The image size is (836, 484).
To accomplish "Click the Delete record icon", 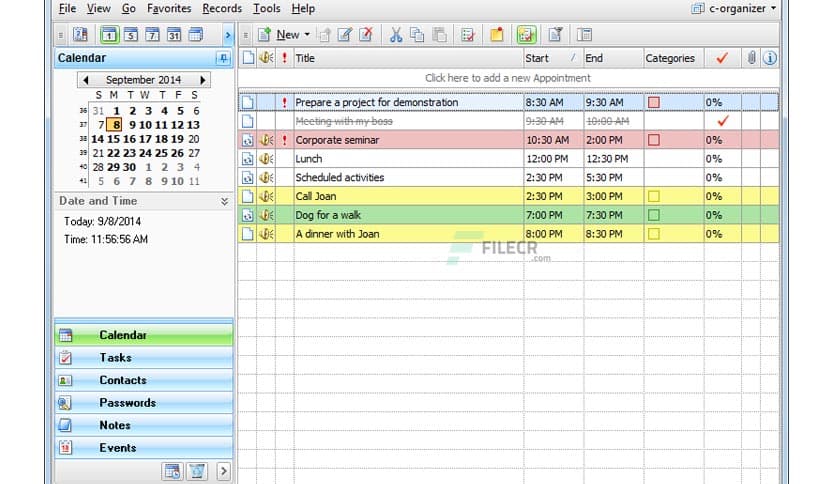I will pyautogui.click(x=366, y=35).
